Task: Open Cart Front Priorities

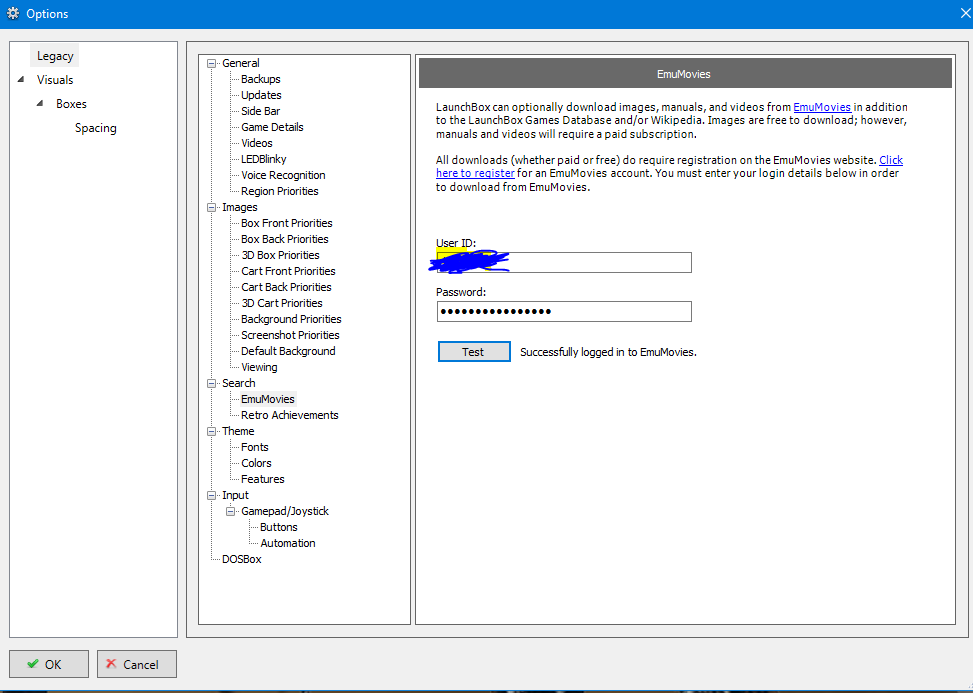Action: pos(288,271)
